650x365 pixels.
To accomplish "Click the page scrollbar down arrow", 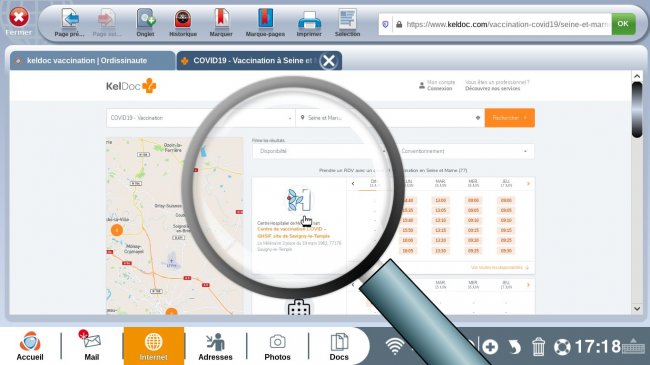I will click(637, 309).
